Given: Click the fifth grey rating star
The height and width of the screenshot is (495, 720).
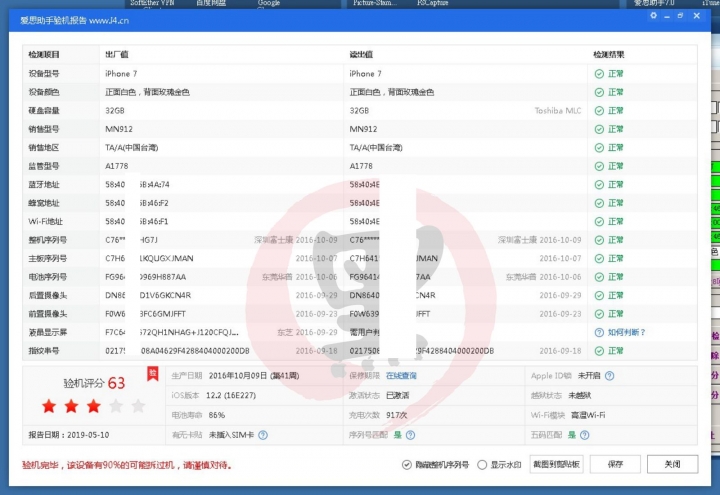Looking at the screenshot, I should point(138,406).
